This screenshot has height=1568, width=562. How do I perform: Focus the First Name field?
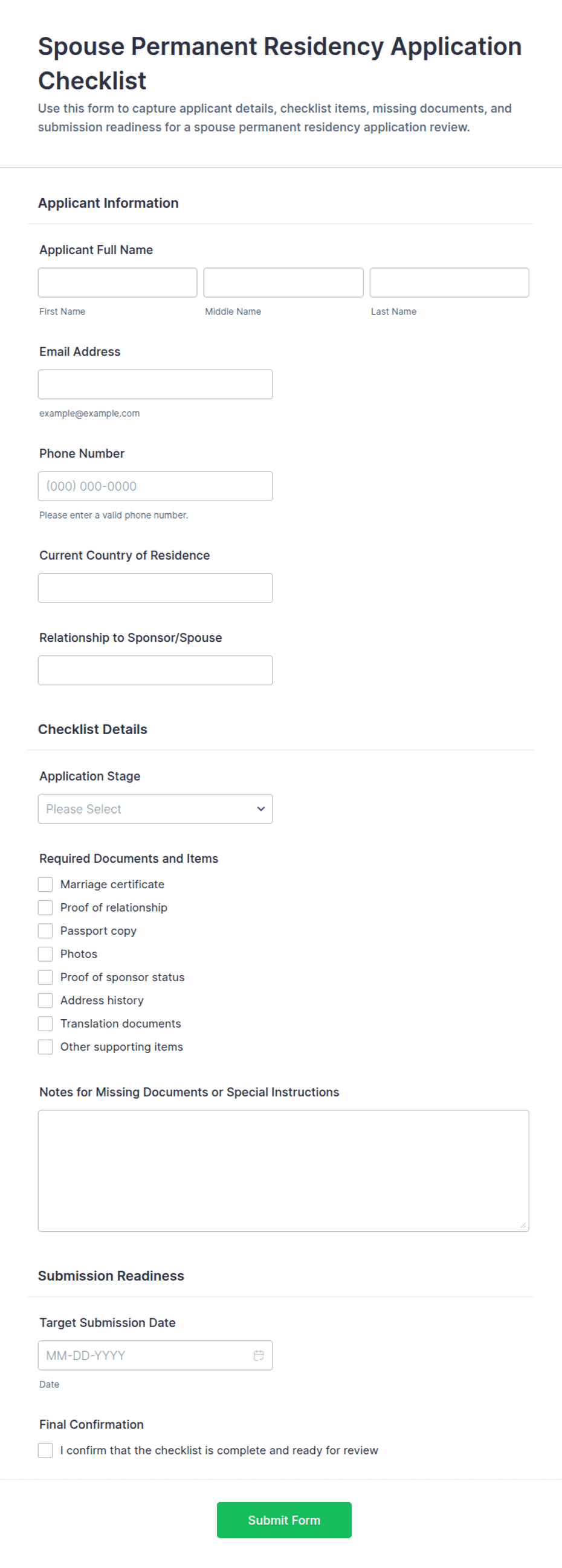click(x=118, y=283)
